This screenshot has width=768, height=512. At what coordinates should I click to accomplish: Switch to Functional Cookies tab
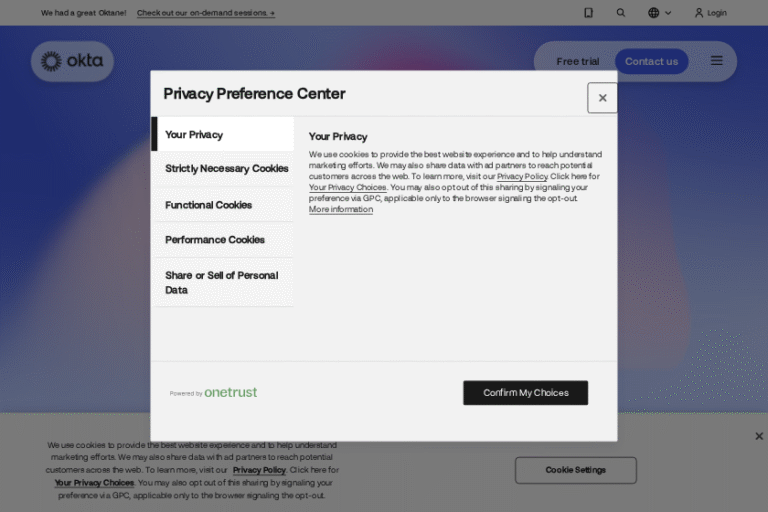[209, 205]
